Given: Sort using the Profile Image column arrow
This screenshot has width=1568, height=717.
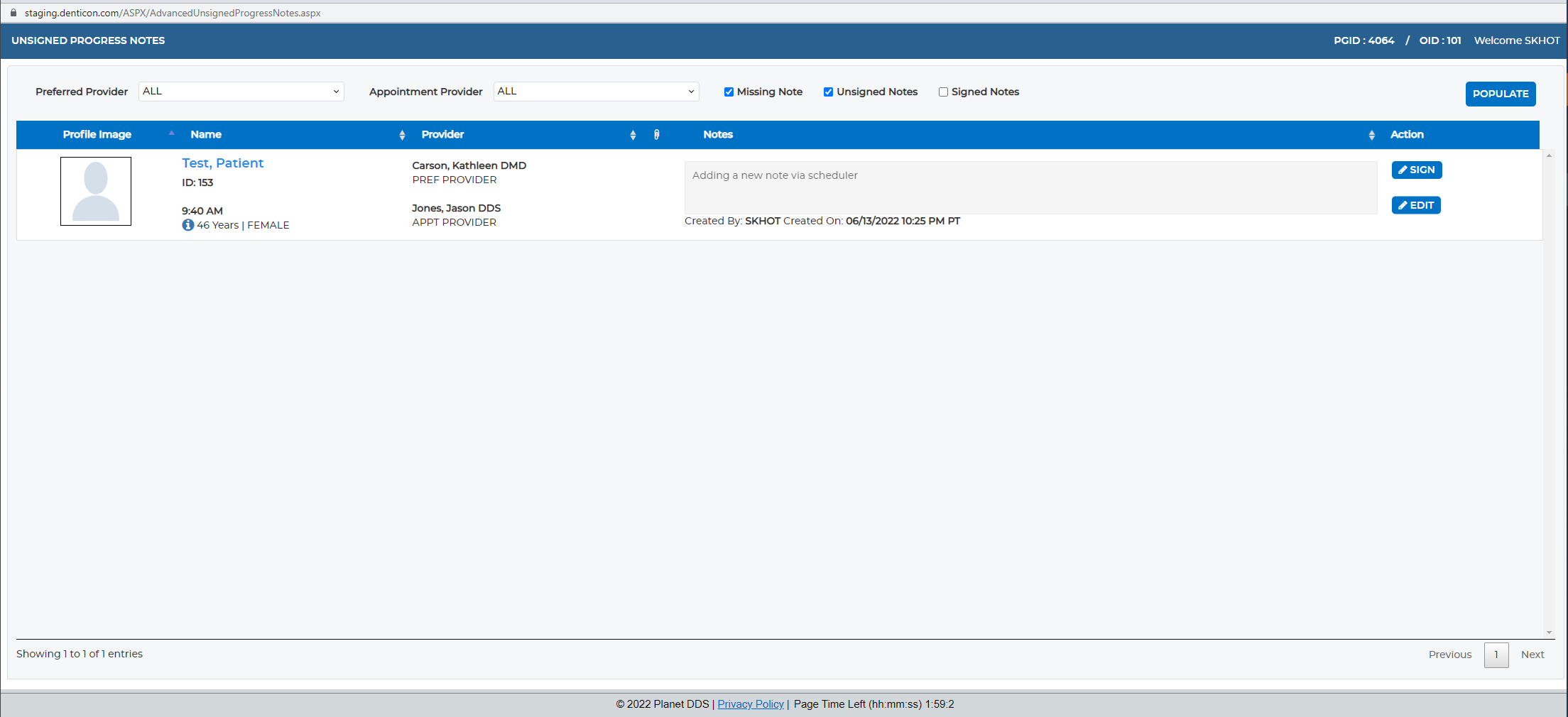Looking at the screenshot, I should point(171,133).
